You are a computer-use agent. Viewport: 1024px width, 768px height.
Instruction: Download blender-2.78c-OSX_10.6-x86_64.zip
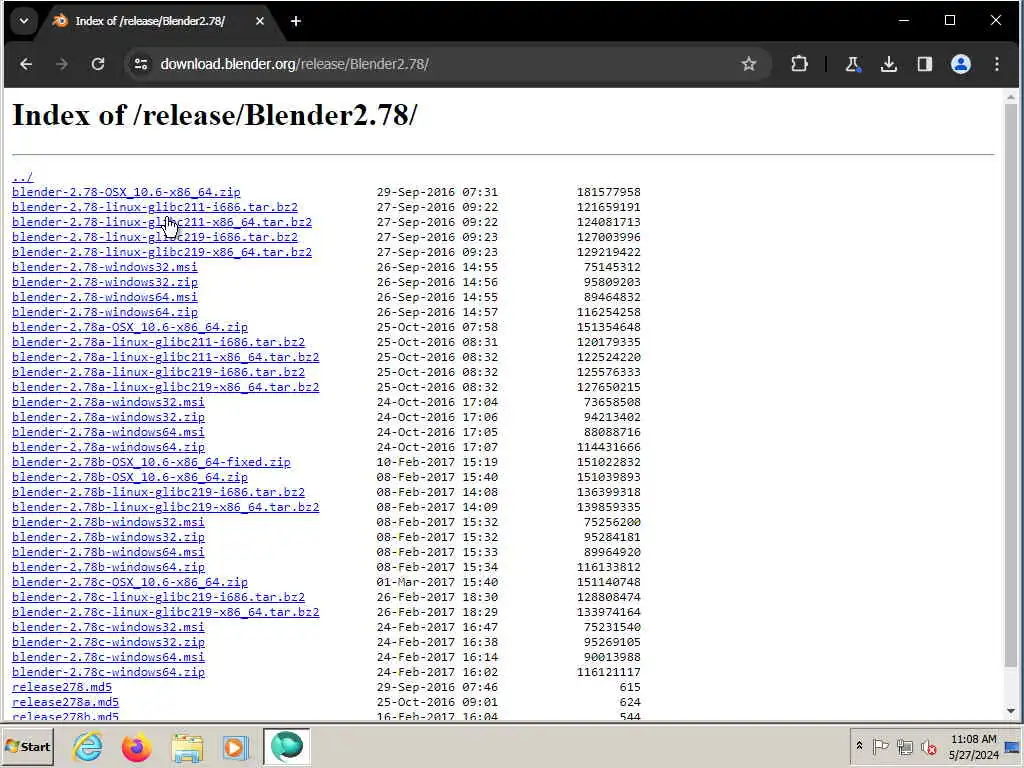click(130, 583)
